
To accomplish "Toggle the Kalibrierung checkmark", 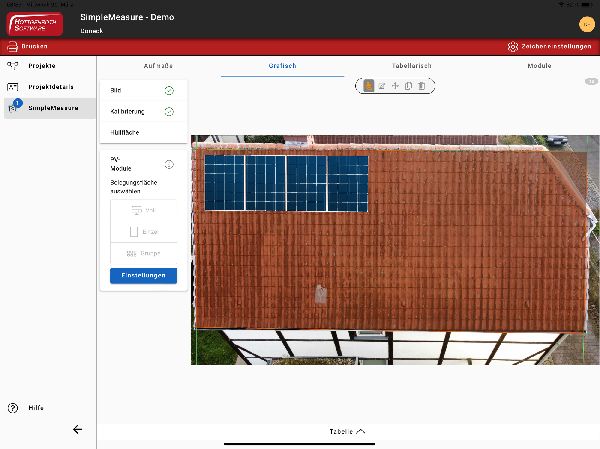I will [x=169, y=111].
